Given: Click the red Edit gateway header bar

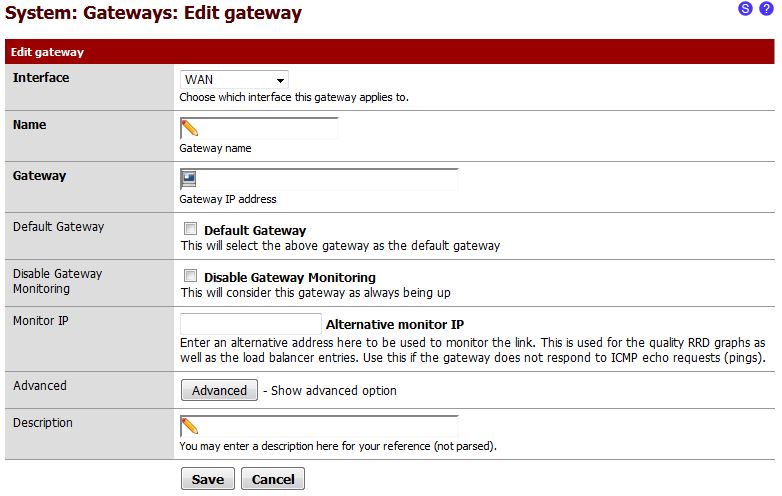Looking at the screenshot, I should [x=390, y=52].
